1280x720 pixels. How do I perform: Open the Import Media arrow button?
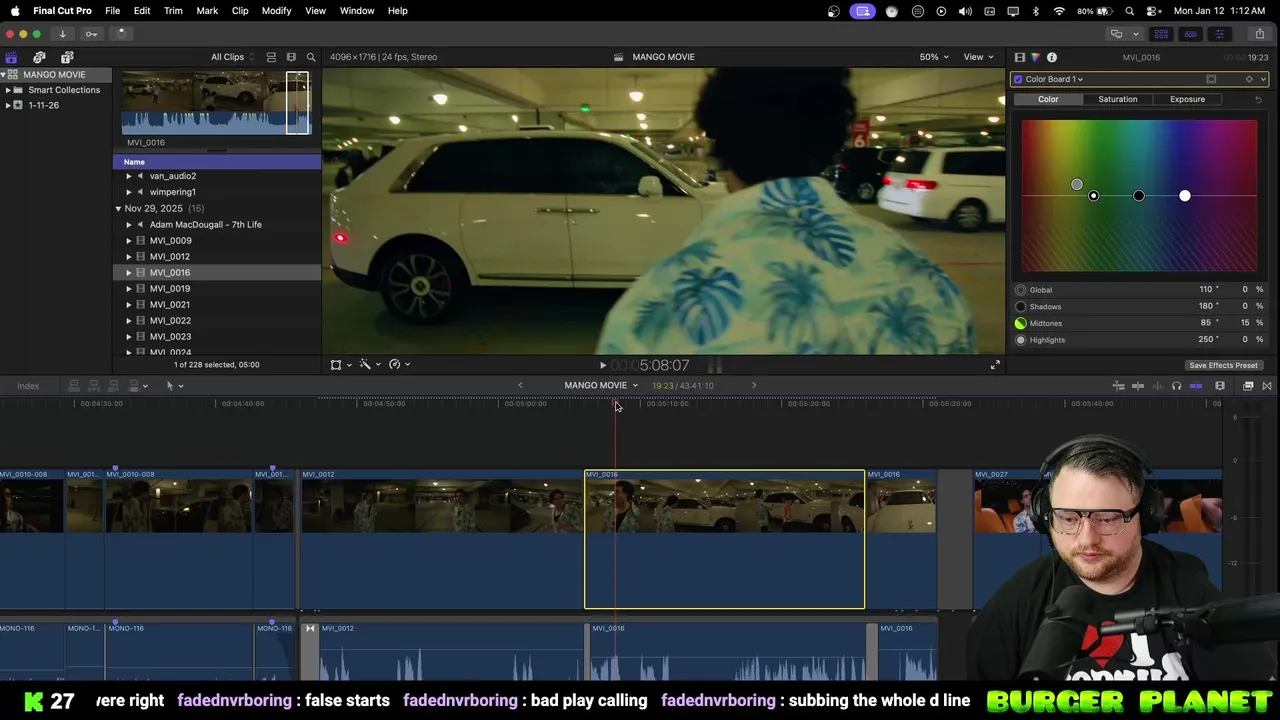coord(62,33)
